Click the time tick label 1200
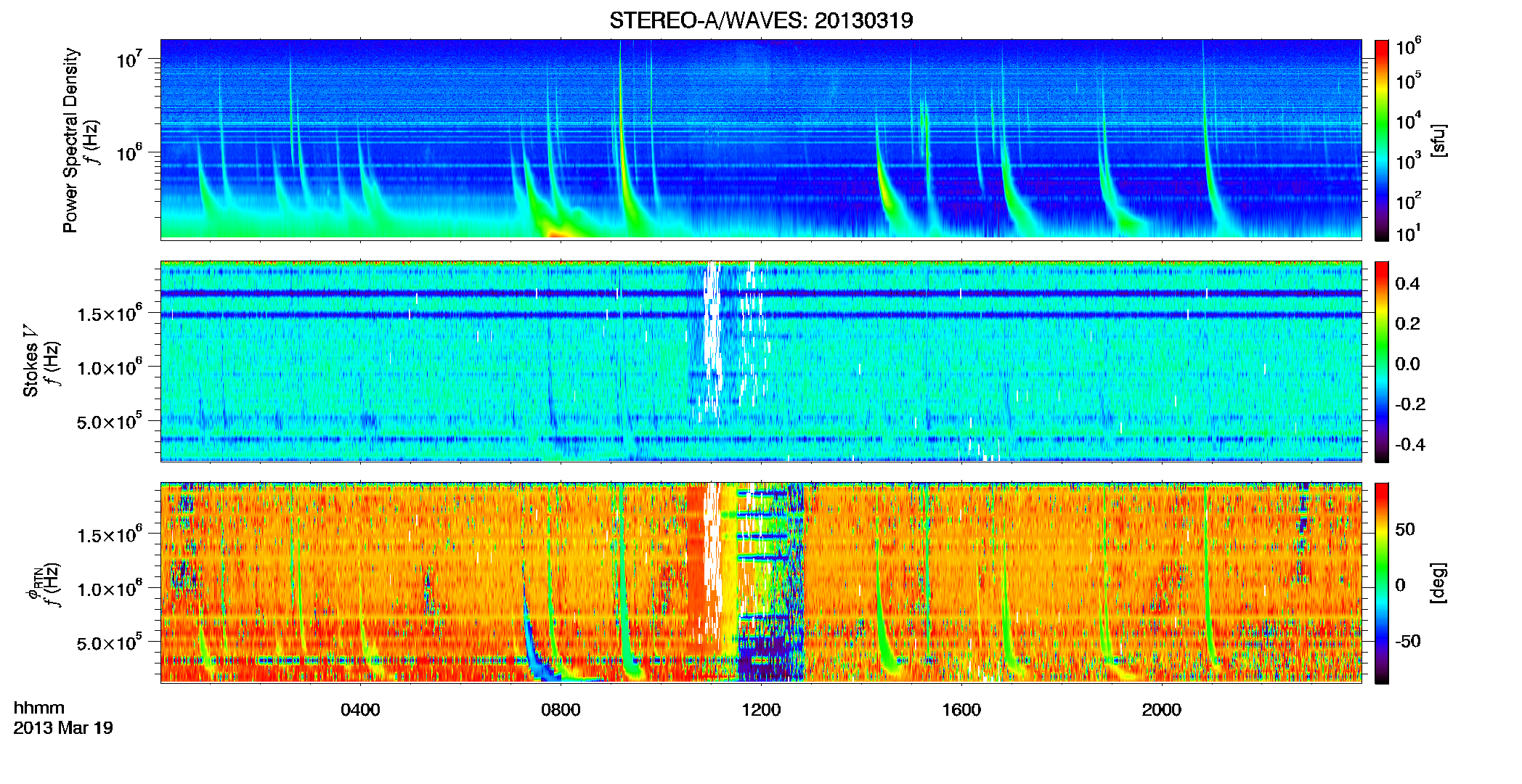This screenshot has width=1522, height=784. click(x=761, y=710)
